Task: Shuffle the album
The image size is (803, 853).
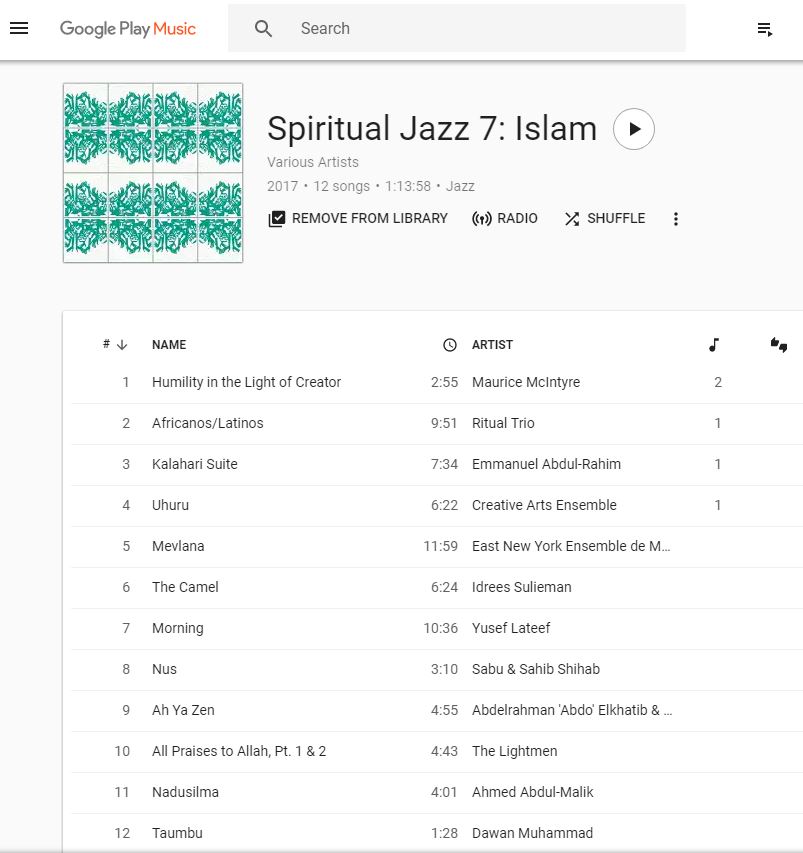Action: click(x=604, y=219)
